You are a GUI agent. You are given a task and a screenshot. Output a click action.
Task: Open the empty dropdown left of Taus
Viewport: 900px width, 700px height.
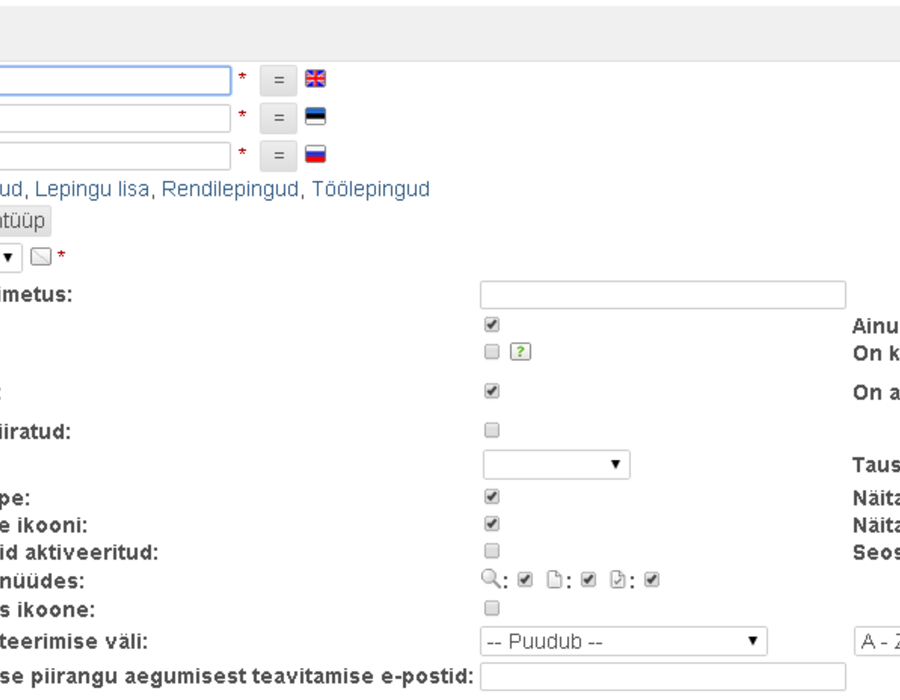click(556, 464)
